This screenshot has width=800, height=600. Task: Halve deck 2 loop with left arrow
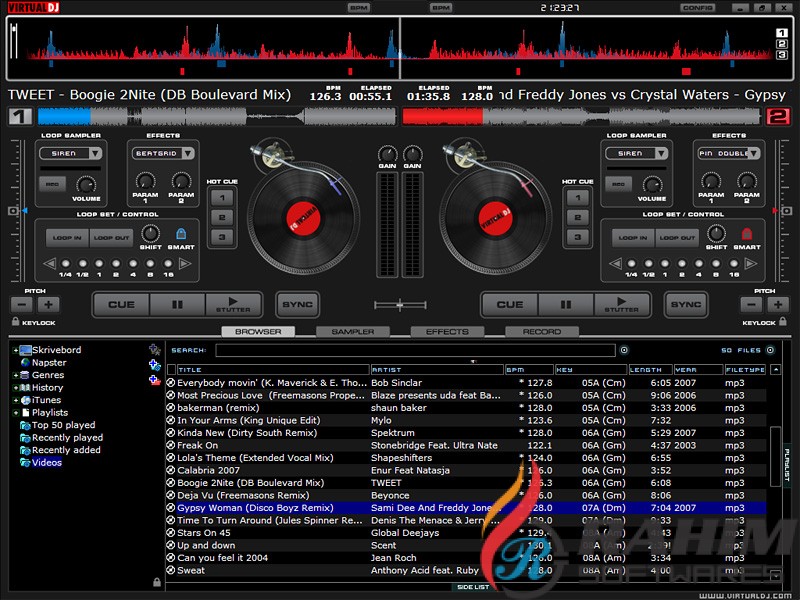(615, 264)
